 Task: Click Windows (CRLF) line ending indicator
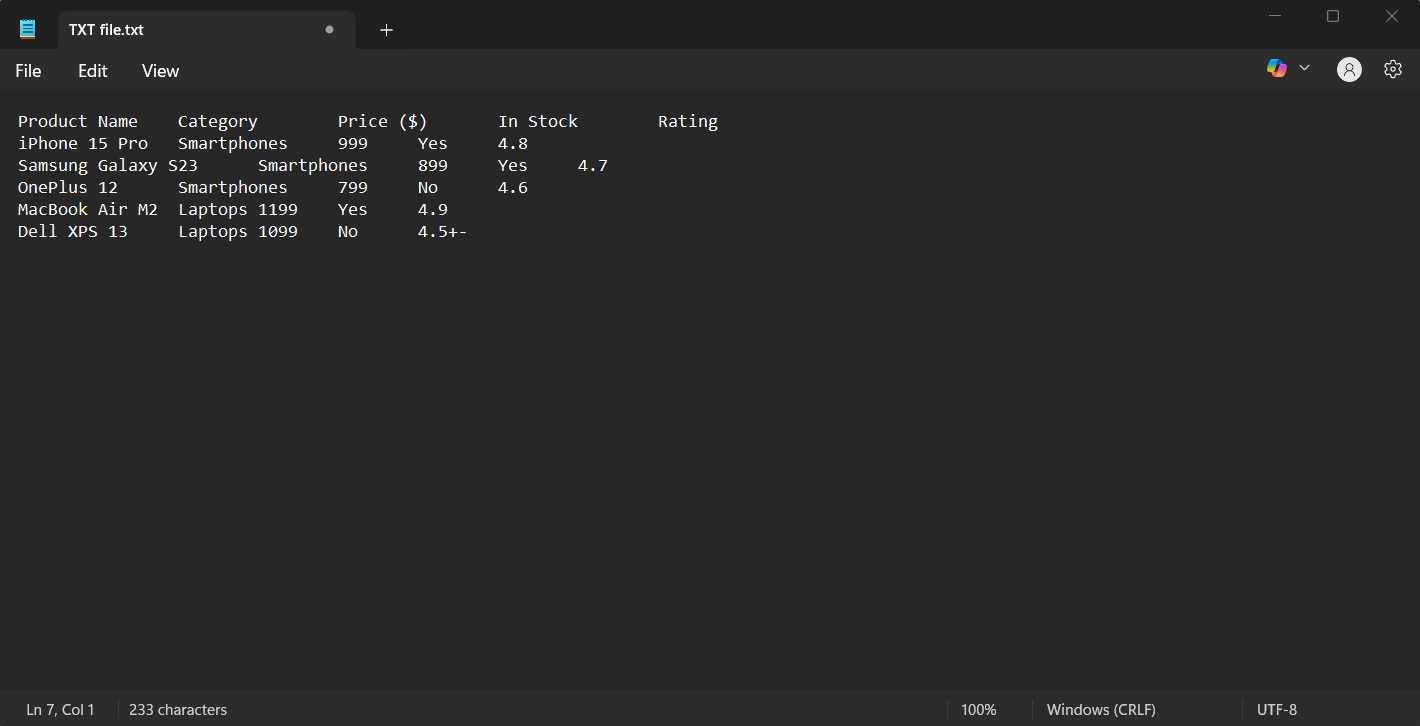click(x=1101, y=710)
